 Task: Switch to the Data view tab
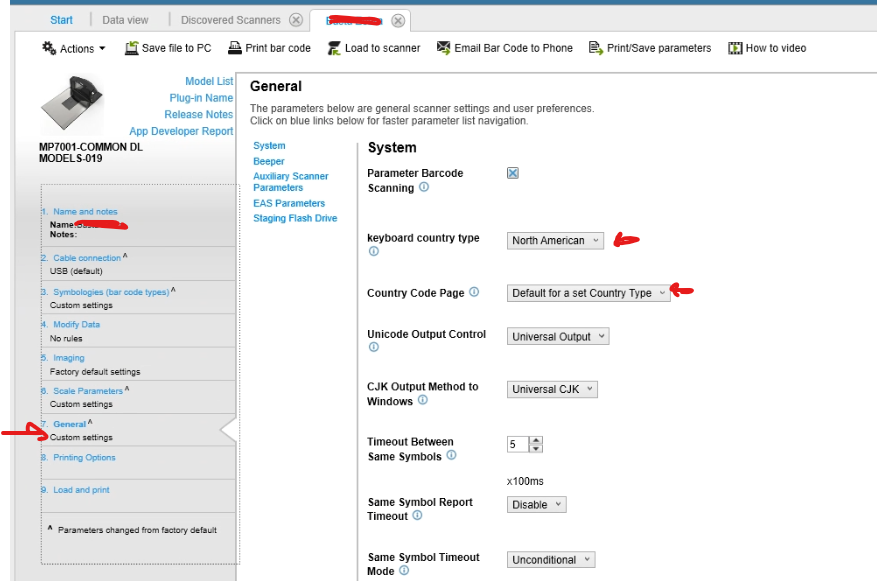pos(125,20)
